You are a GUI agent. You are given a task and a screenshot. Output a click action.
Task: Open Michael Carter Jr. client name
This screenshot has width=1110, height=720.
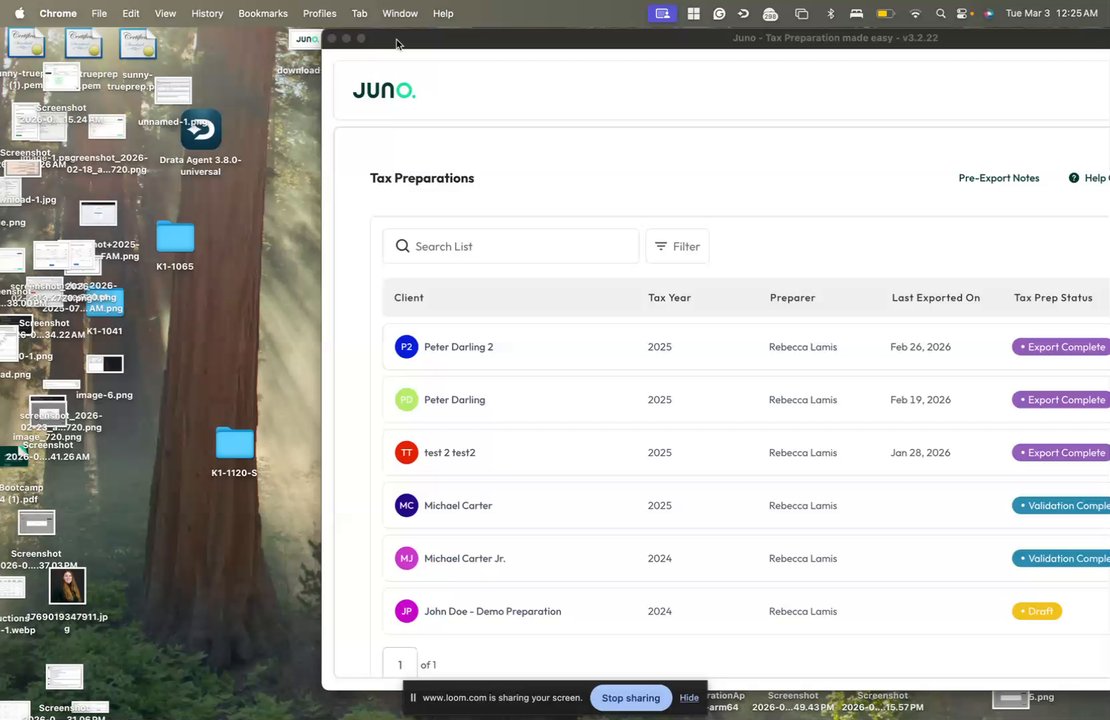(x=464, y=559)
